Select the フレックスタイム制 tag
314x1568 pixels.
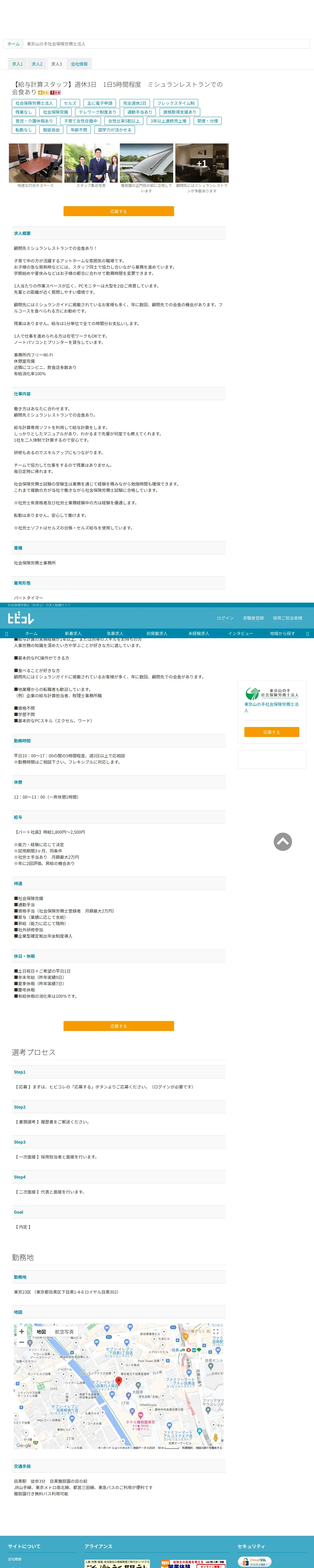click(x=176, y=103)
